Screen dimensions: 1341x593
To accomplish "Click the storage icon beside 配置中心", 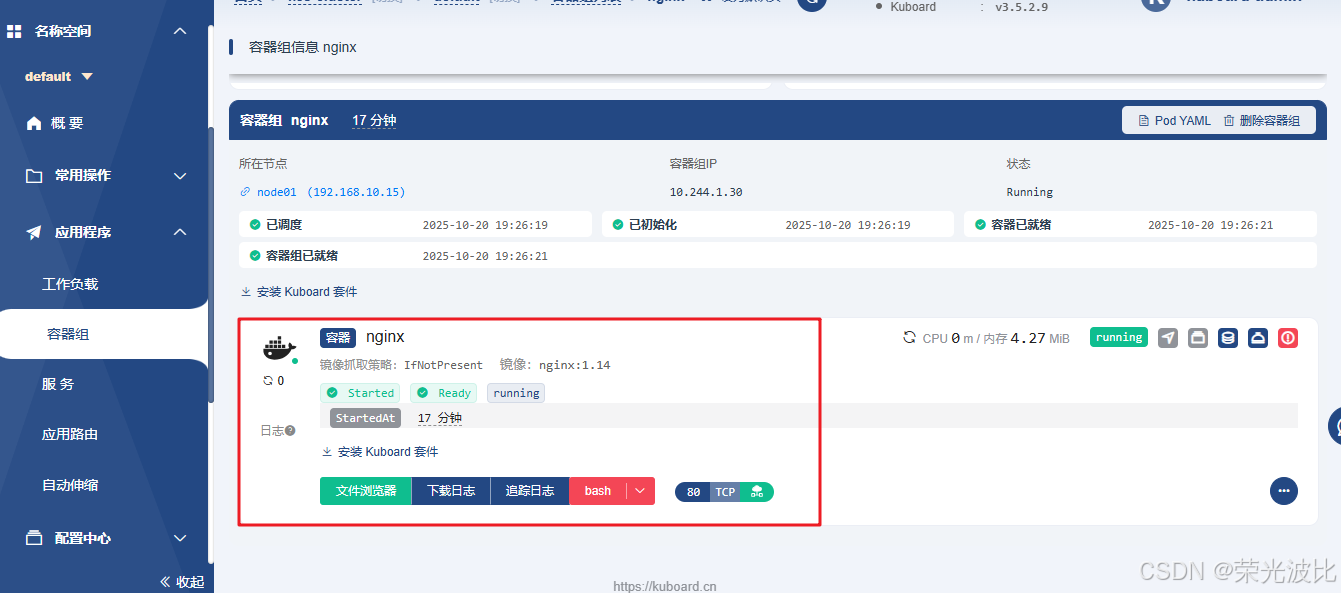I will click(34, 538).
